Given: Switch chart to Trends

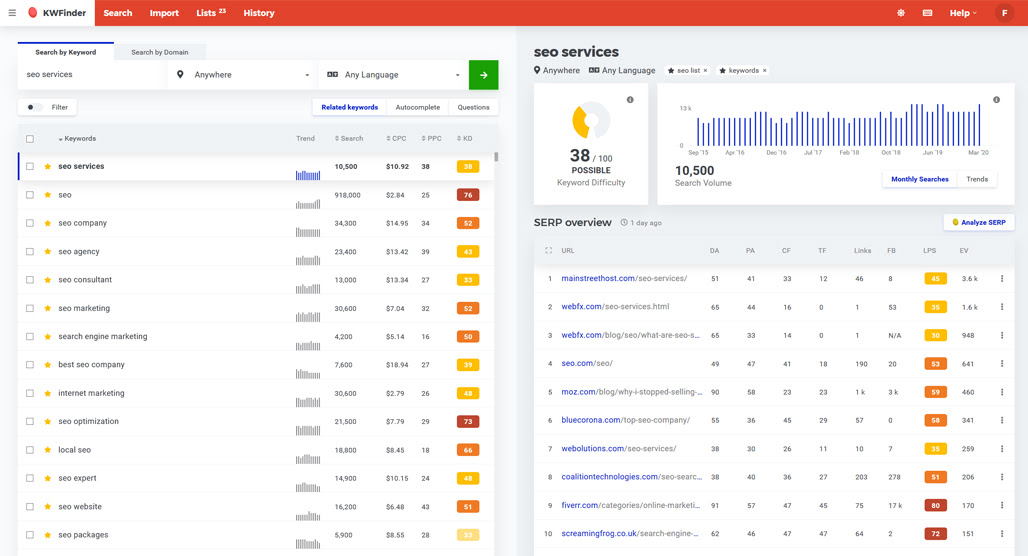Looking at the screenshot, I should (x=977, y=179).
